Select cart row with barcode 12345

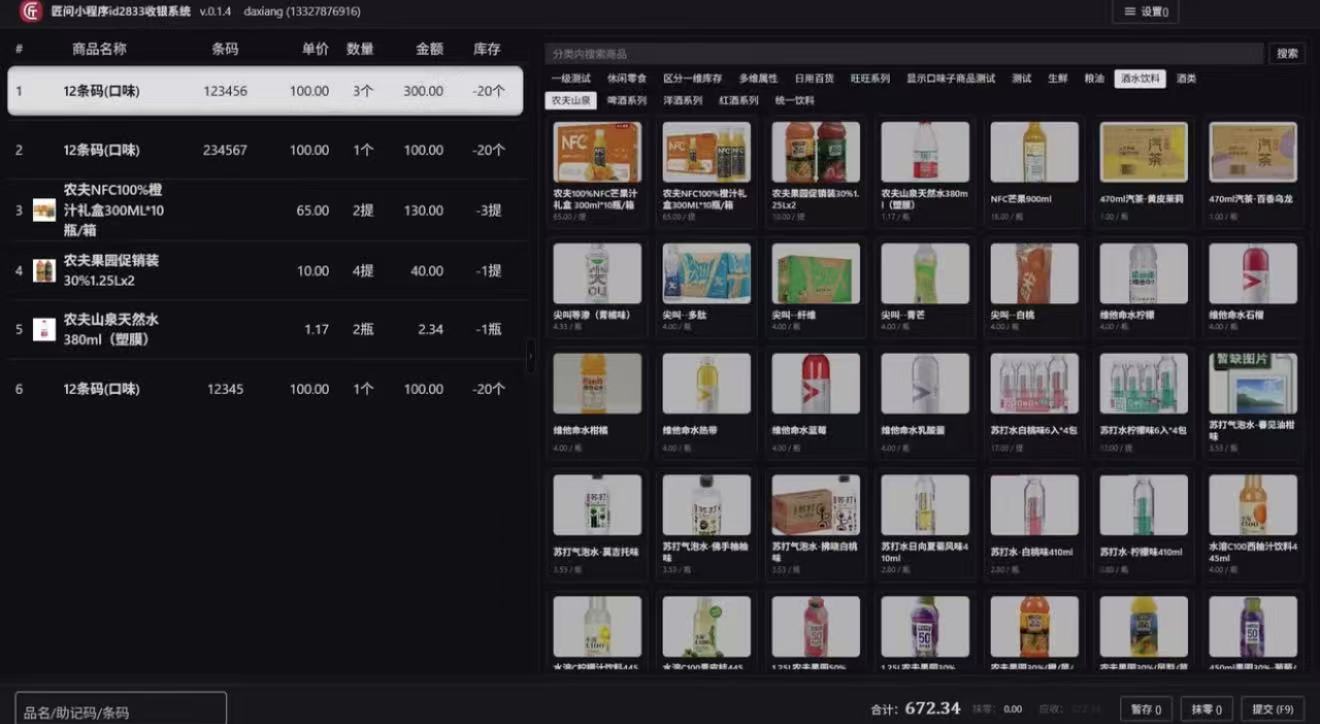pyautogui.click(x=265, y=389)
